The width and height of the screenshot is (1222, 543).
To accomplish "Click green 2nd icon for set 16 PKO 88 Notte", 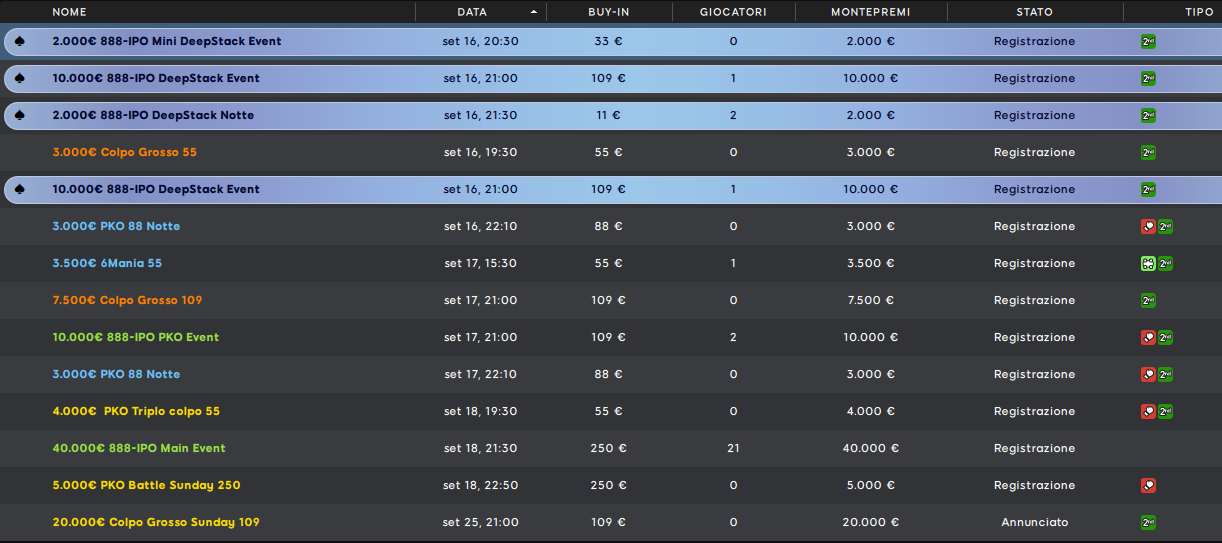I will 1166,227.
